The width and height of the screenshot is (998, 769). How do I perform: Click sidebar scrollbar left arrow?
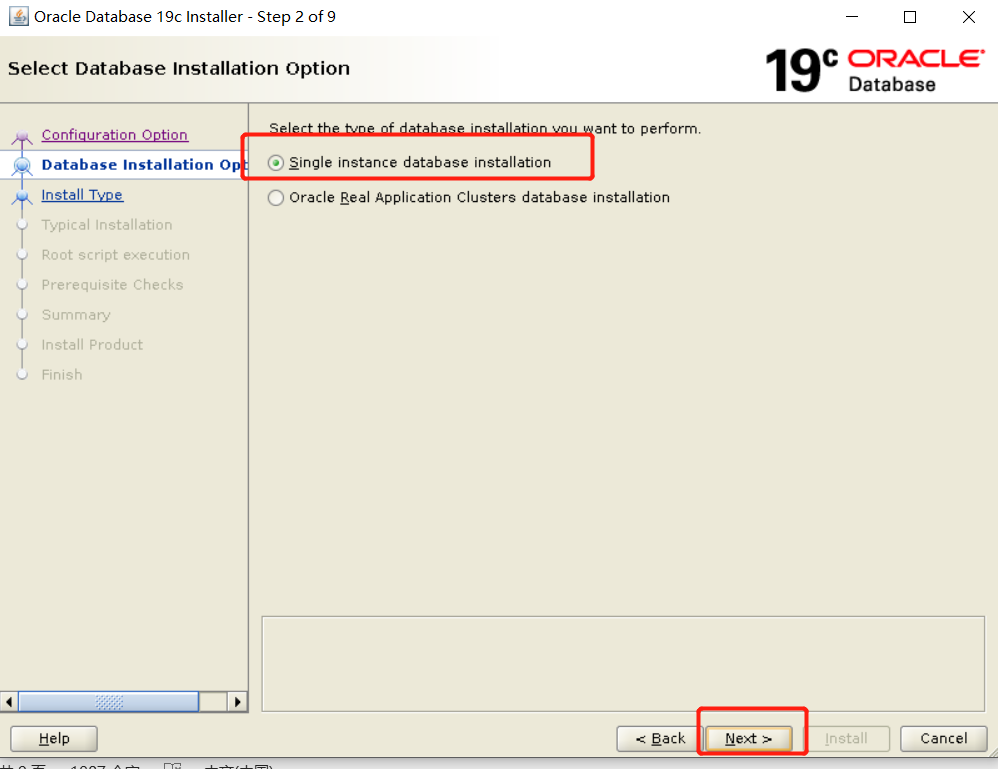pyautogui.click(x=9, y=702)
